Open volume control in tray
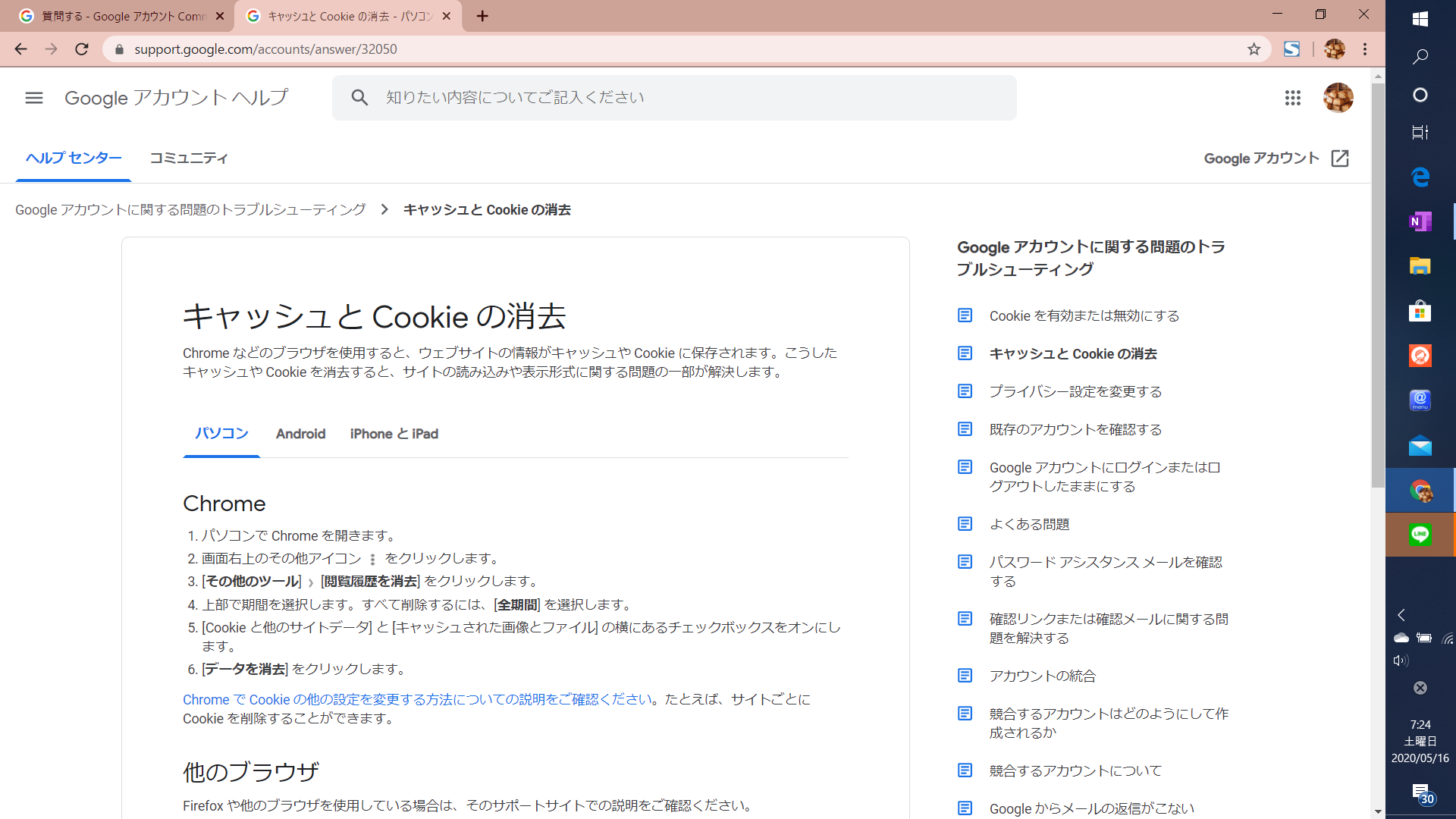This screenshot has width=1456, height=819. (x=1401, y=661)
